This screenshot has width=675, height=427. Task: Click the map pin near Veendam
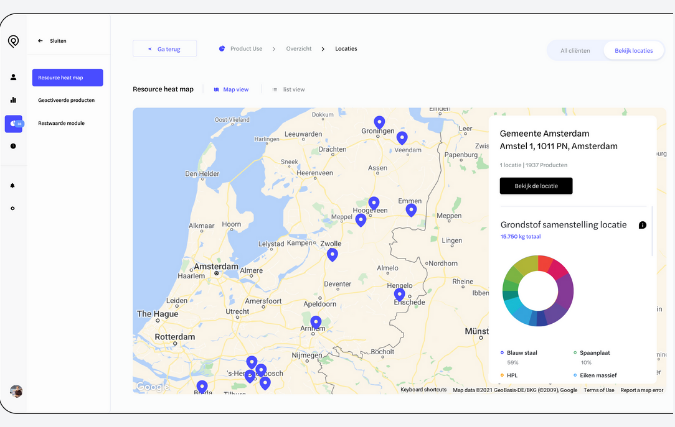402,139
